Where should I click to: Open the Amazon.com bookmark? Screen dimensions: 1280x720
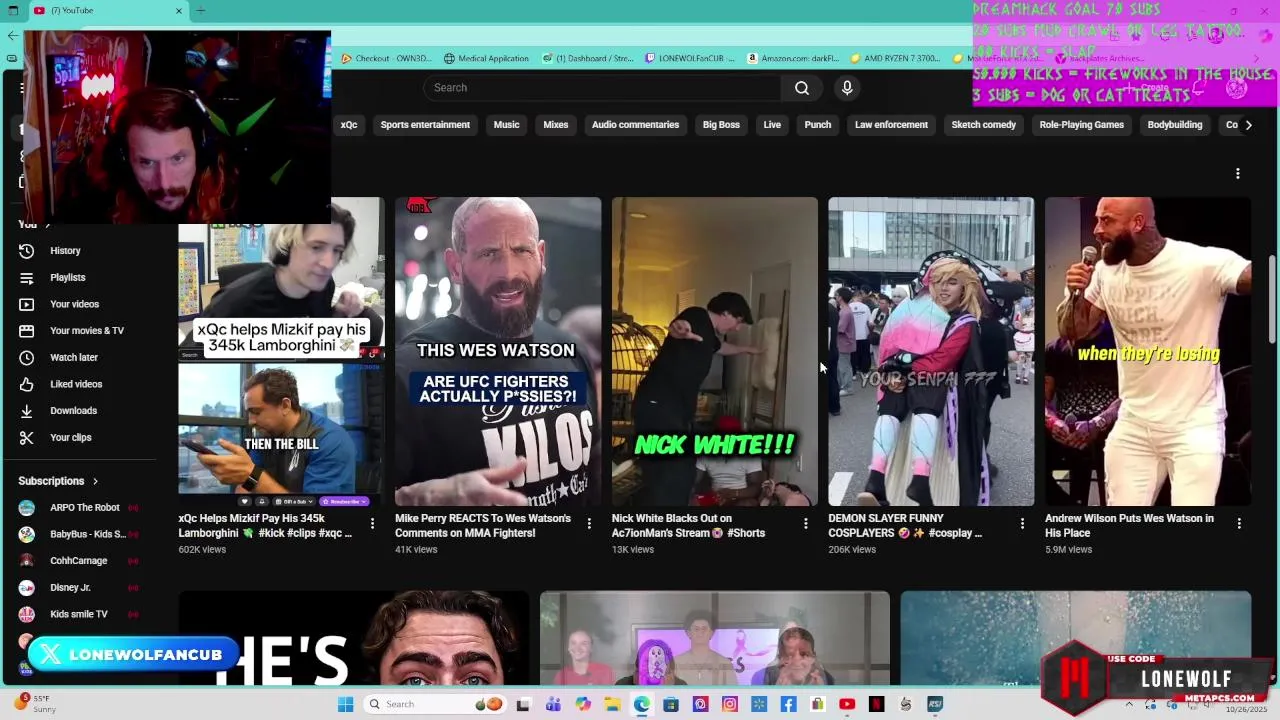[793, 58]
